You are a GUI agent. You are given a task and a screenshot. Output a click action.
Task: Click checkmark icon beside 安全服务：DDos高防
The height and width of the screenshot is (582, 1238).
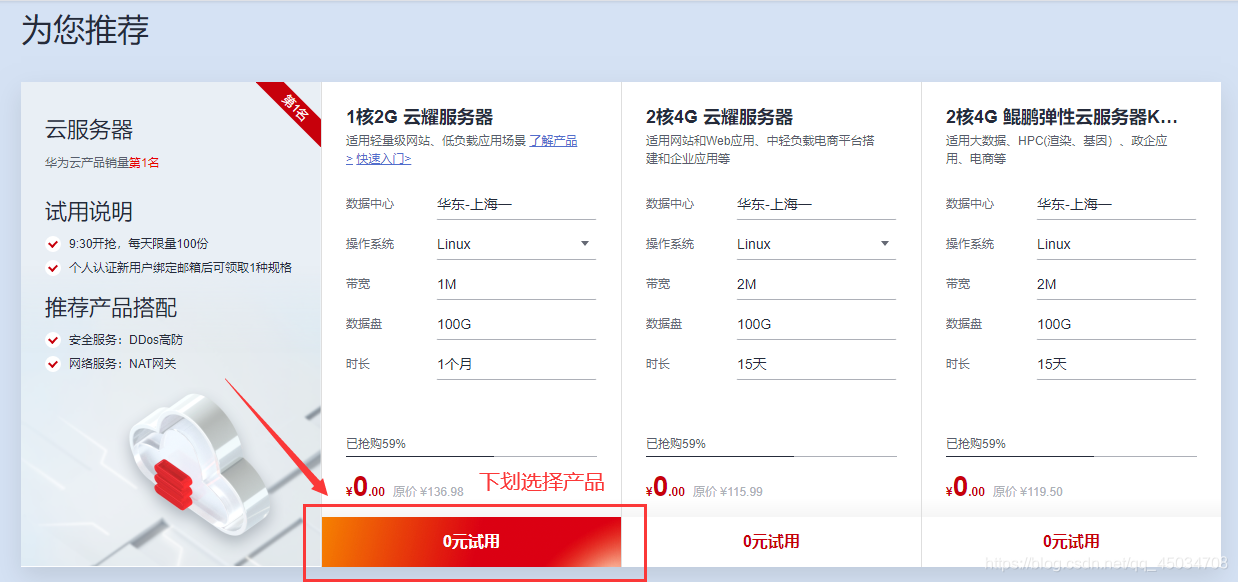tap(53, 340)
